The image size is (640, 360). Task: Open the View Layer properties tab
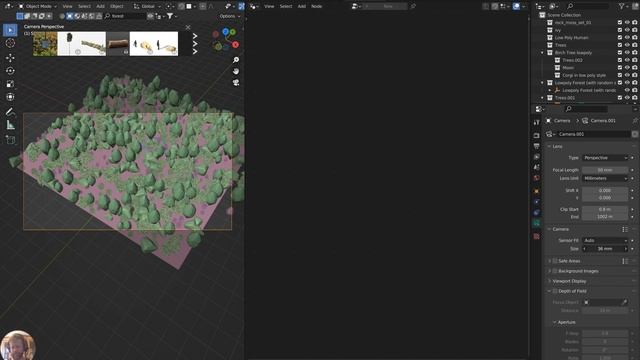[x=536, y=157]
